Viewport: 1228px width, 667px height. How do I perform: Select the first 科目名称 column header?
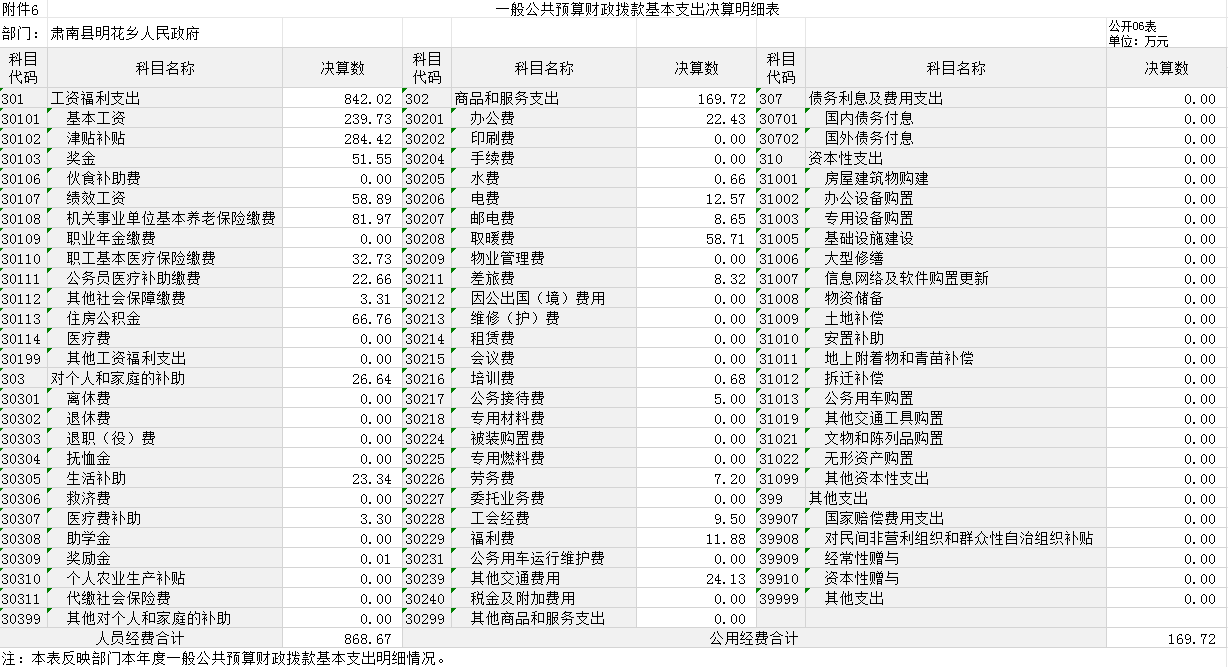click(165, 68)
